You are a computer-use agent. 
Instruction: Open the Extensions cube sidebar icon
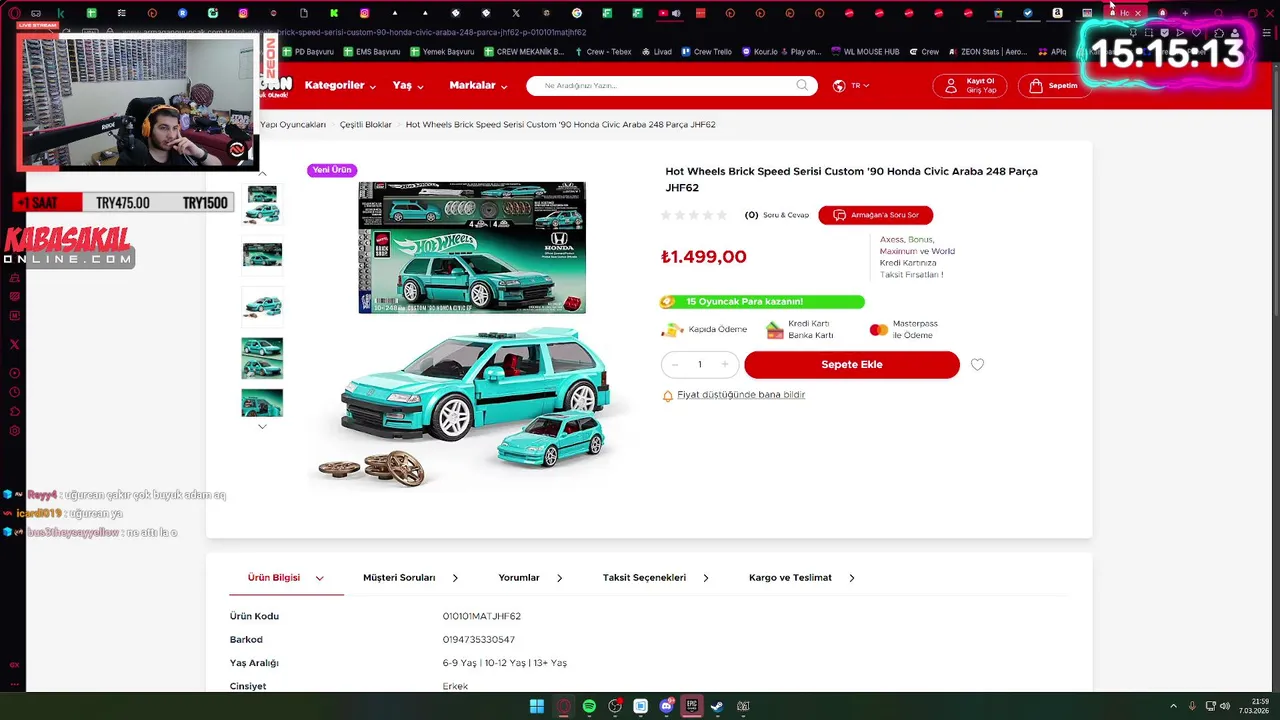pyautogui.click(x=14, y=411)
